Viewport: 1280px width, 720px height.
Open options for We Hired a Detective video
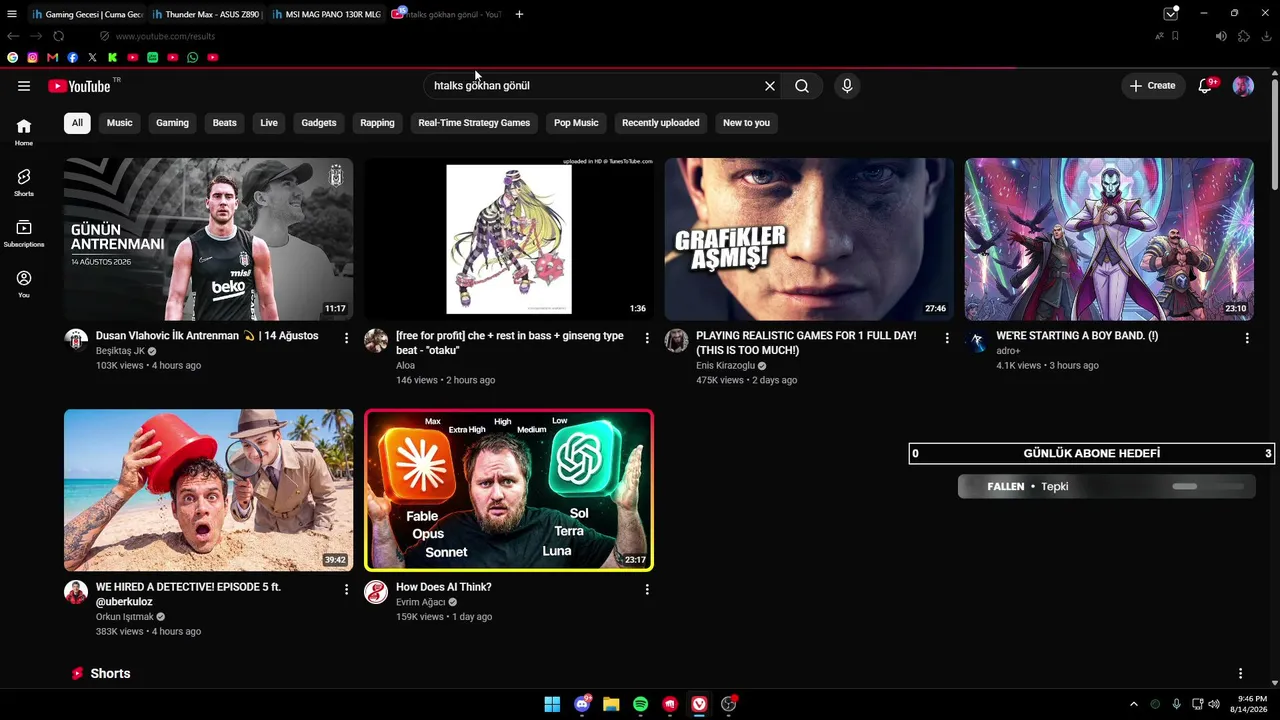[x=347, y=590]
